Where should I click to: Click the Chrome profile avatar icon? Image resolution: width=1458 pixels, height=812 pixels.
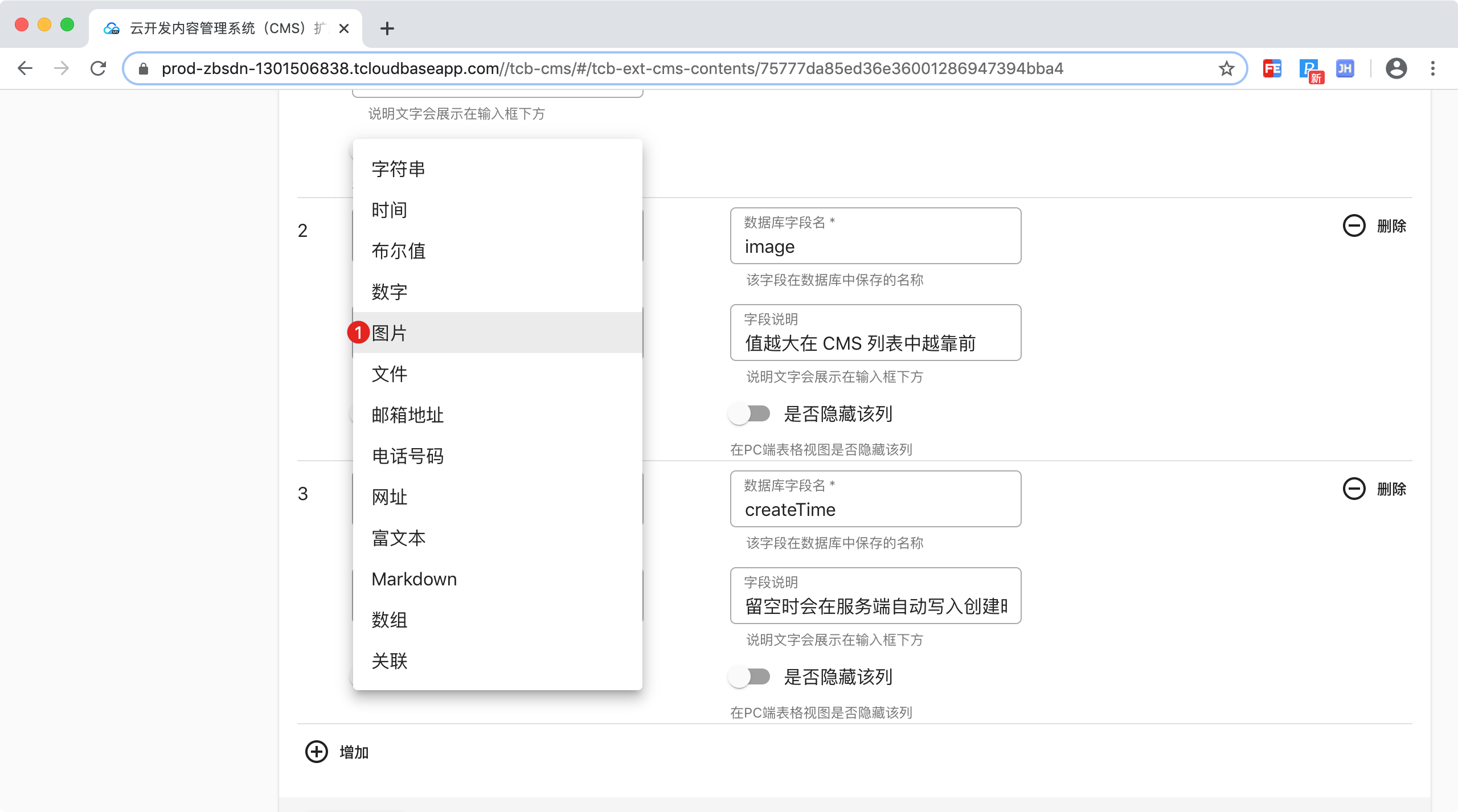pos(1396,69)
